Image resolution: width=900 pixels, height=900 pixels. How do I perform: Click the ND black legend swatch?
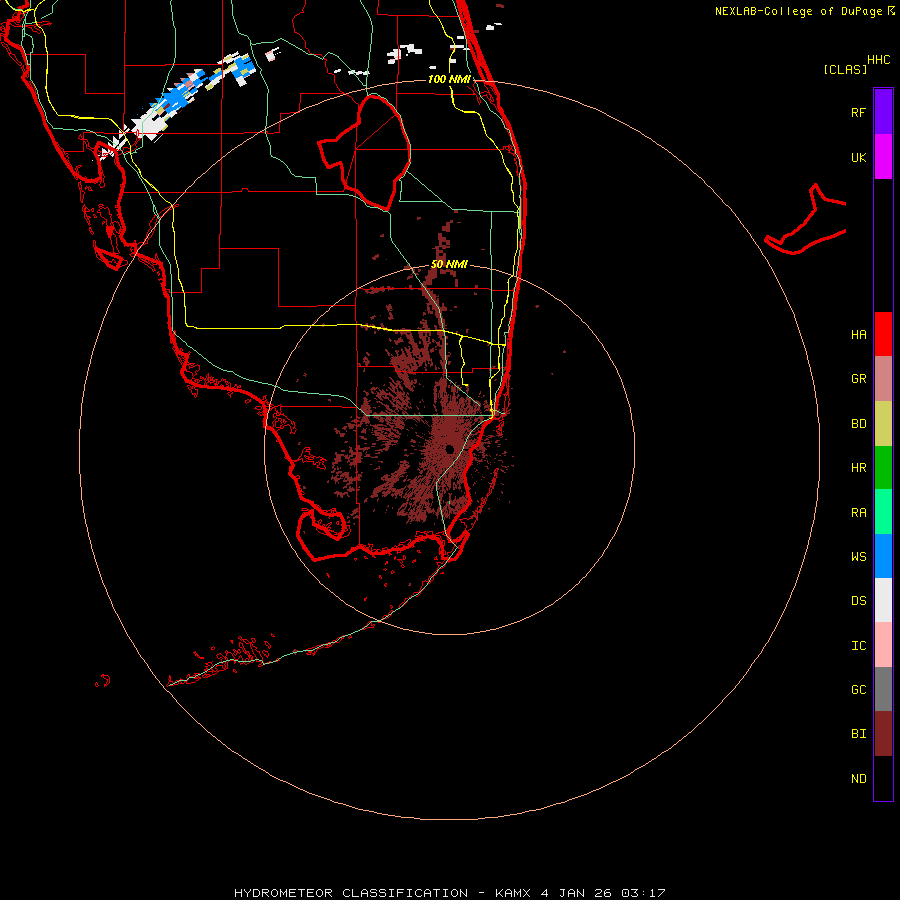tap(883, 778)
